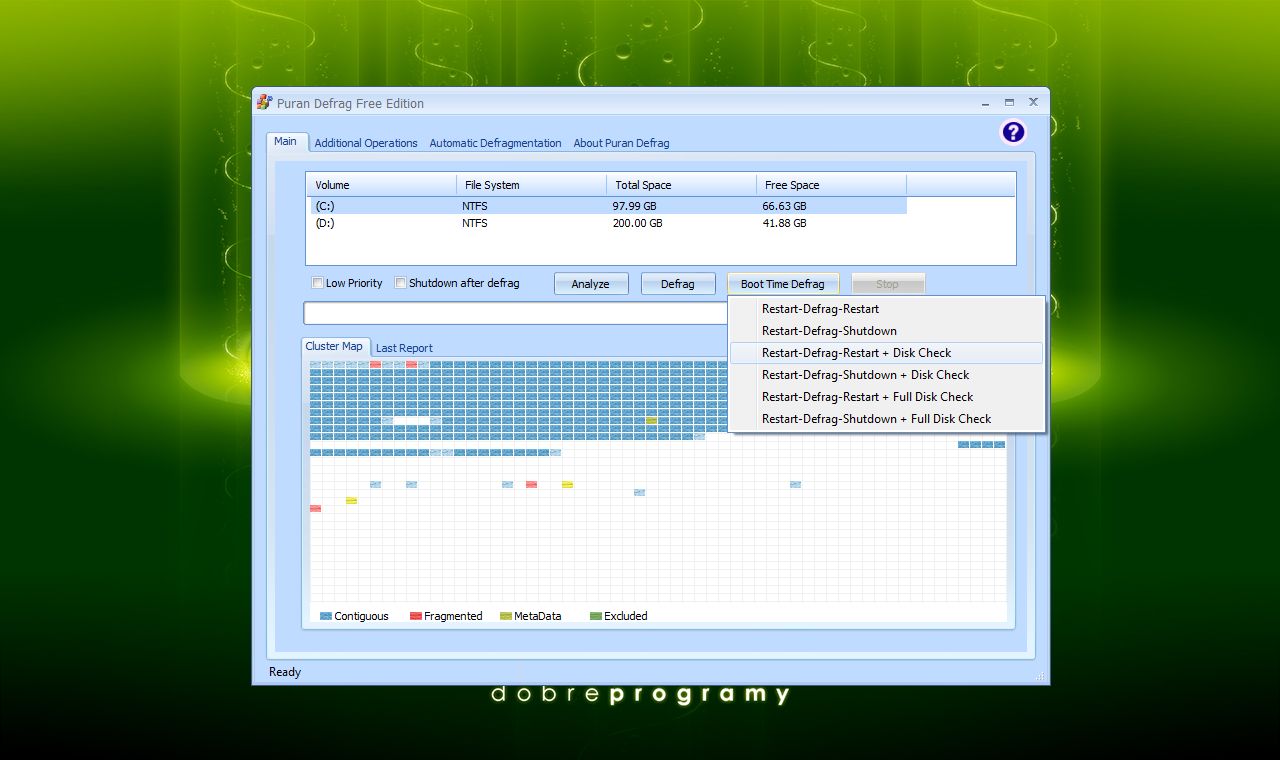Click the Ready status bar text
Viewport: 1280px width, 760px height.
285,672
